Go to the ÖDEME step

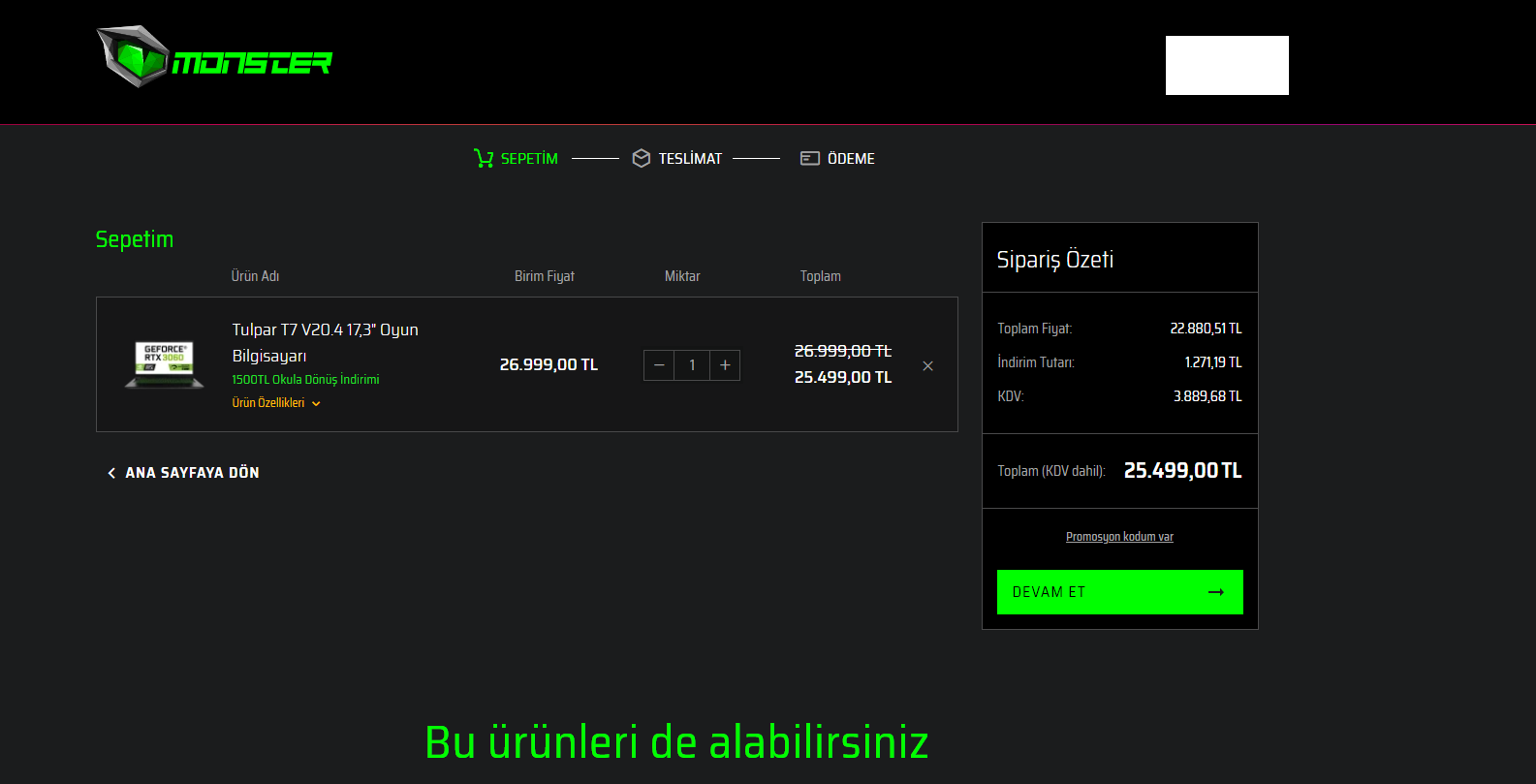point(851,159)
